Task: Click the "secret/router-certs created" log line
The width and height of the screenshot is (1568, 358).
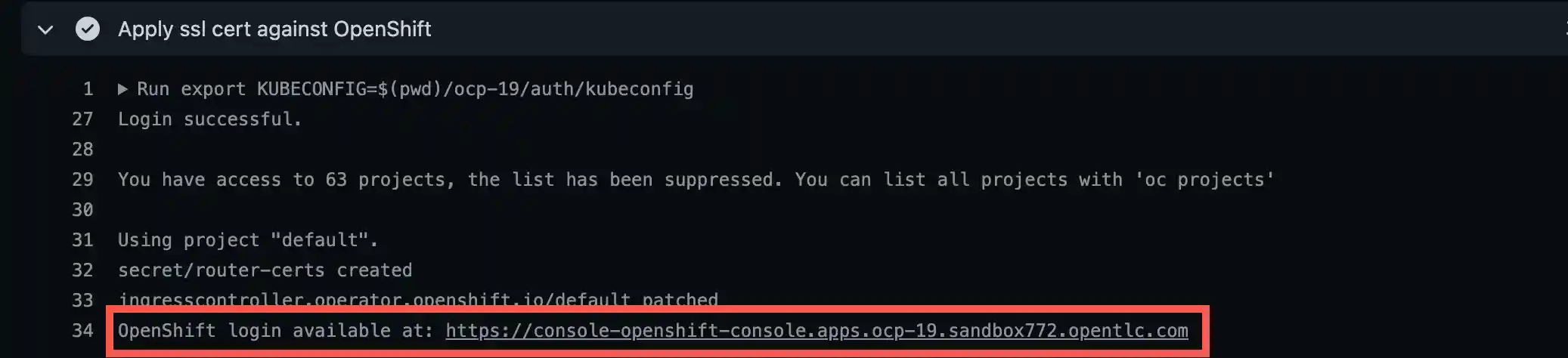Action: (x=265, y=270)
